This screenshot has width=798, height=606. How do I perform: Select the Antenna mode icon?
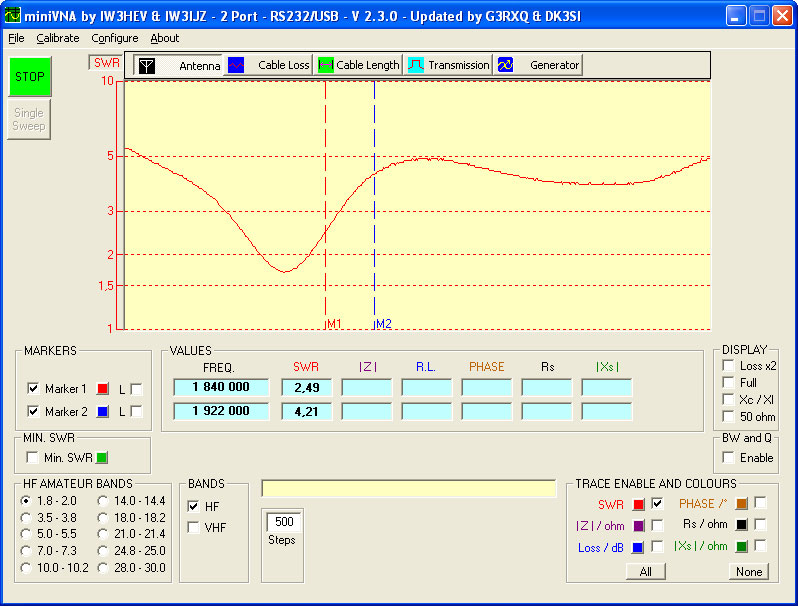147,65
